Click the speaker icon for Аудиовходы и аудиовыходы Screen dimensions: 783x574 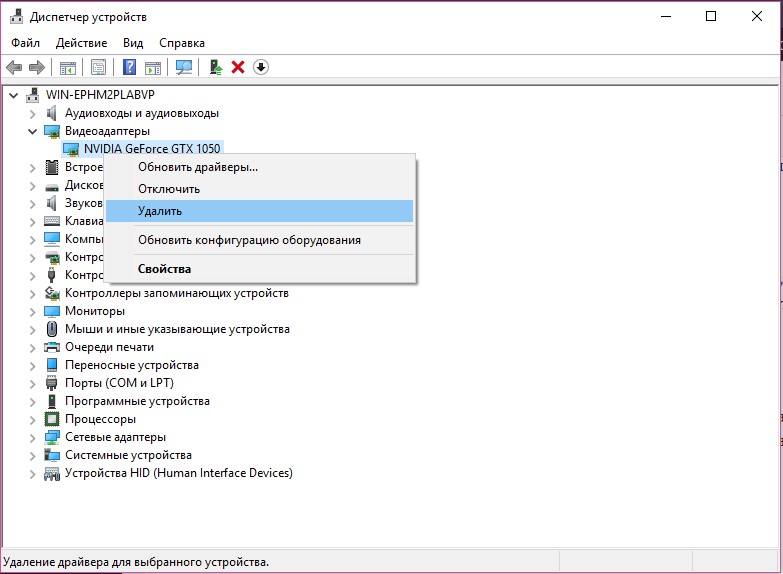51,113
